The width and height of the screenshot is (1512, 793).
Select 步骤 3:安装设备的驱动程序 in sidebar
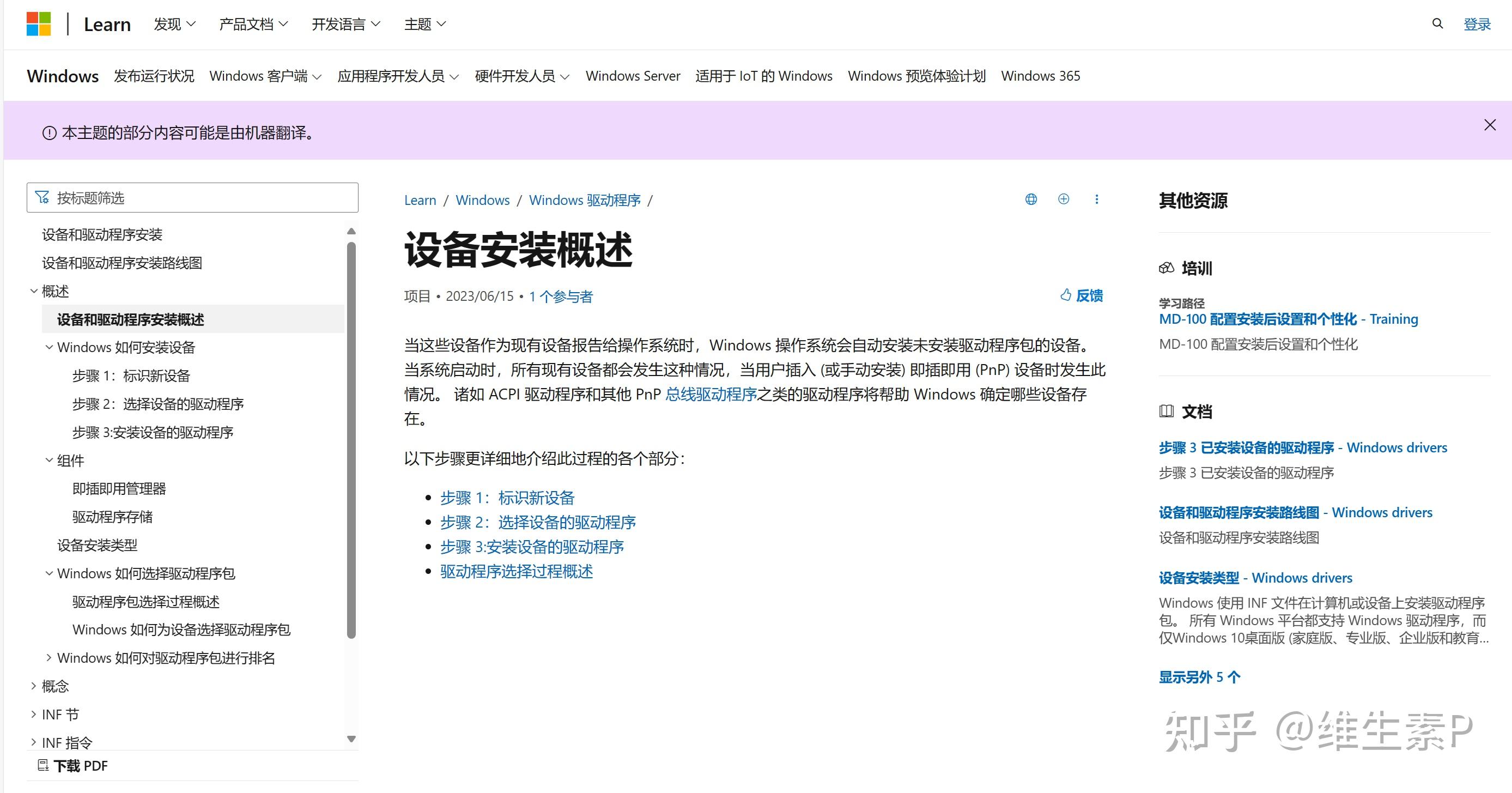click(x=153, y=433)
